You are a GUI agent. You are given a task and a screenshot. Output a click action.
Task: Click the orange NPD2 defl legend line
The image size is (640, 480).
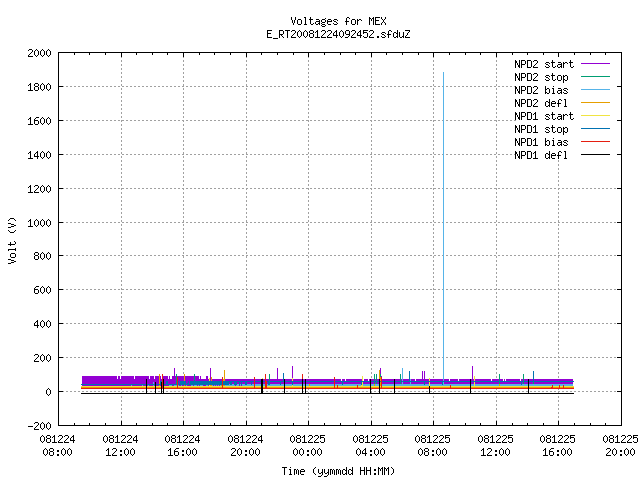(x=595, y=103)
